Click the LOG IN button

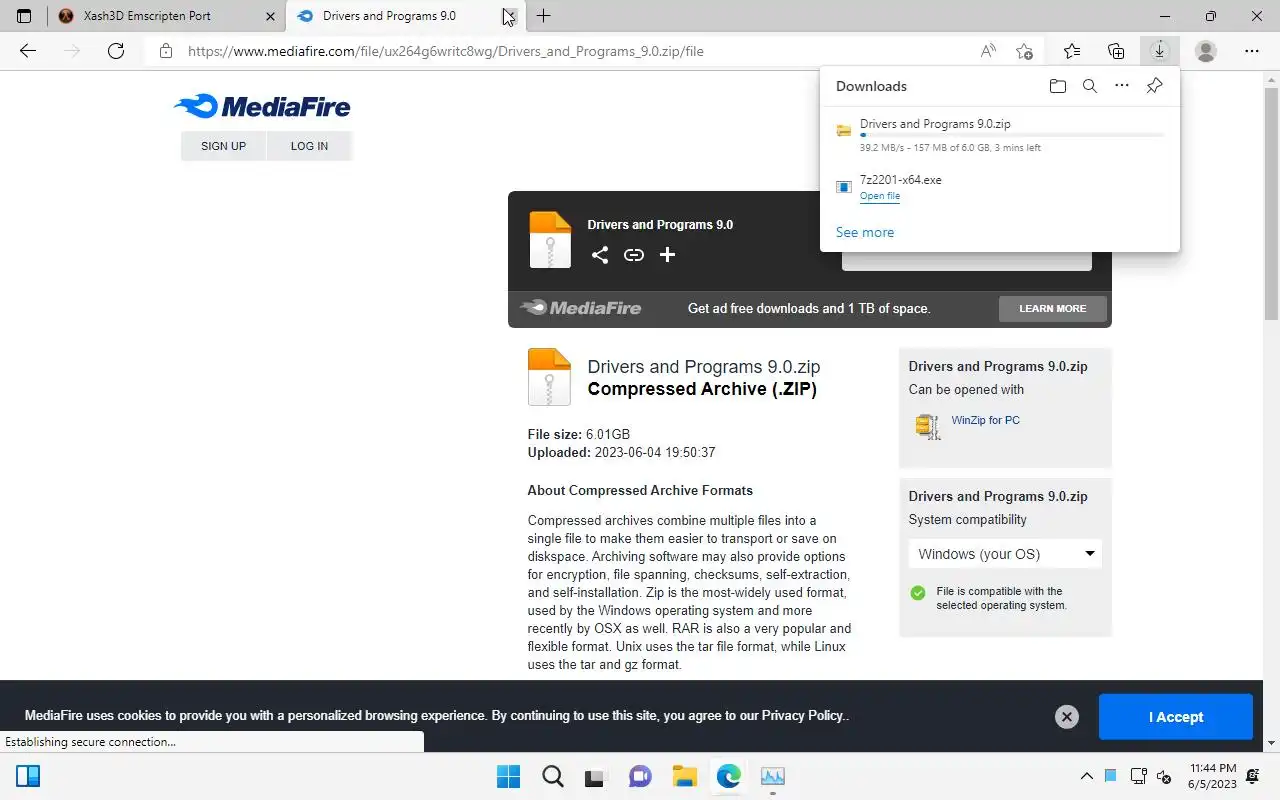click(x=309, y=146)
